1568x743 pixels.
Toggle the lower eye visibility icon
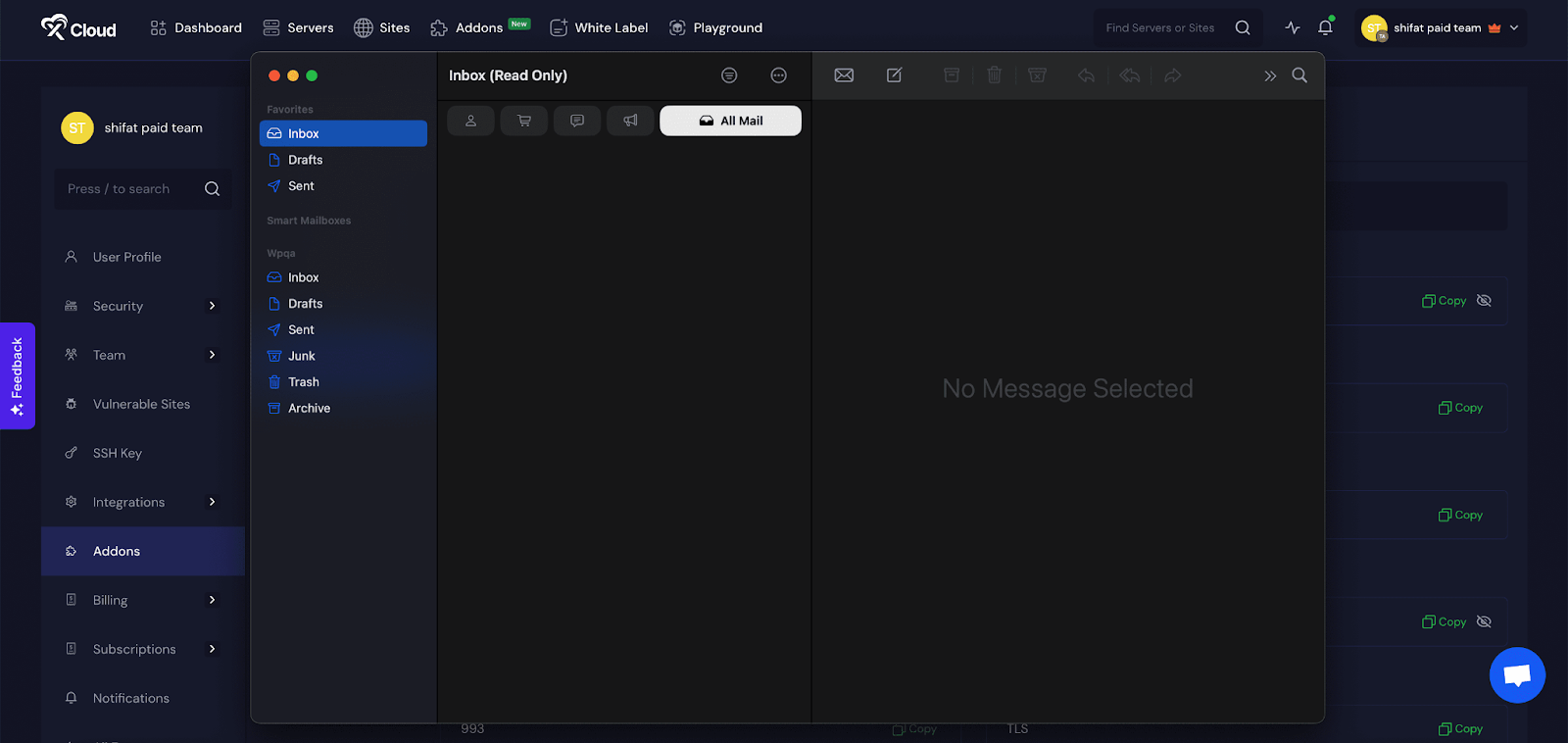1484,621
